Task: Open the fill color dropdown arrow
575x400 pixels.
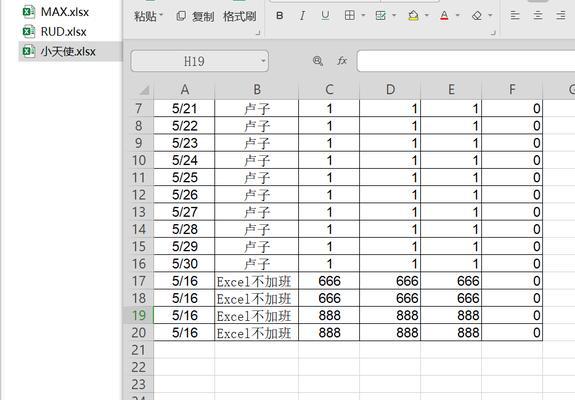Action: click(427, 16)
